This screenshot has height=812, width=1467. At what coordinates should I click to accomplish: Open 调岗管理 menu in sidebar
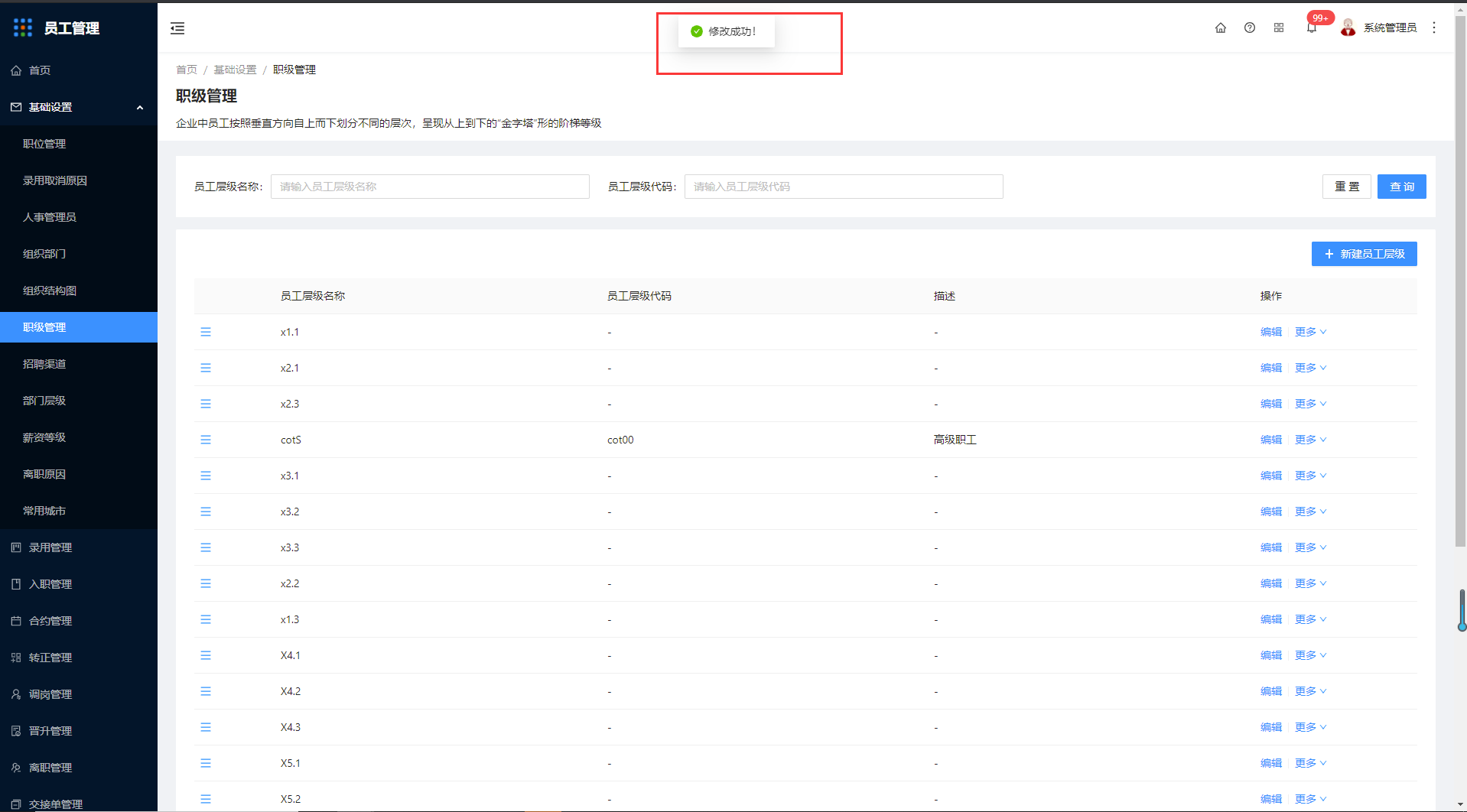click(79, 694)
